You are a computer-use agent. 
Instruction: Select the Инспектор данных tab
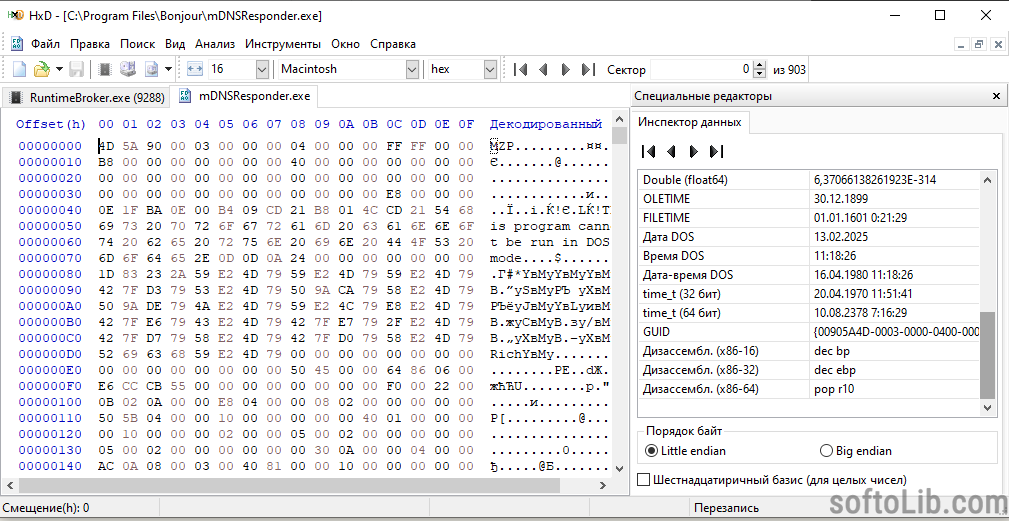689,122
